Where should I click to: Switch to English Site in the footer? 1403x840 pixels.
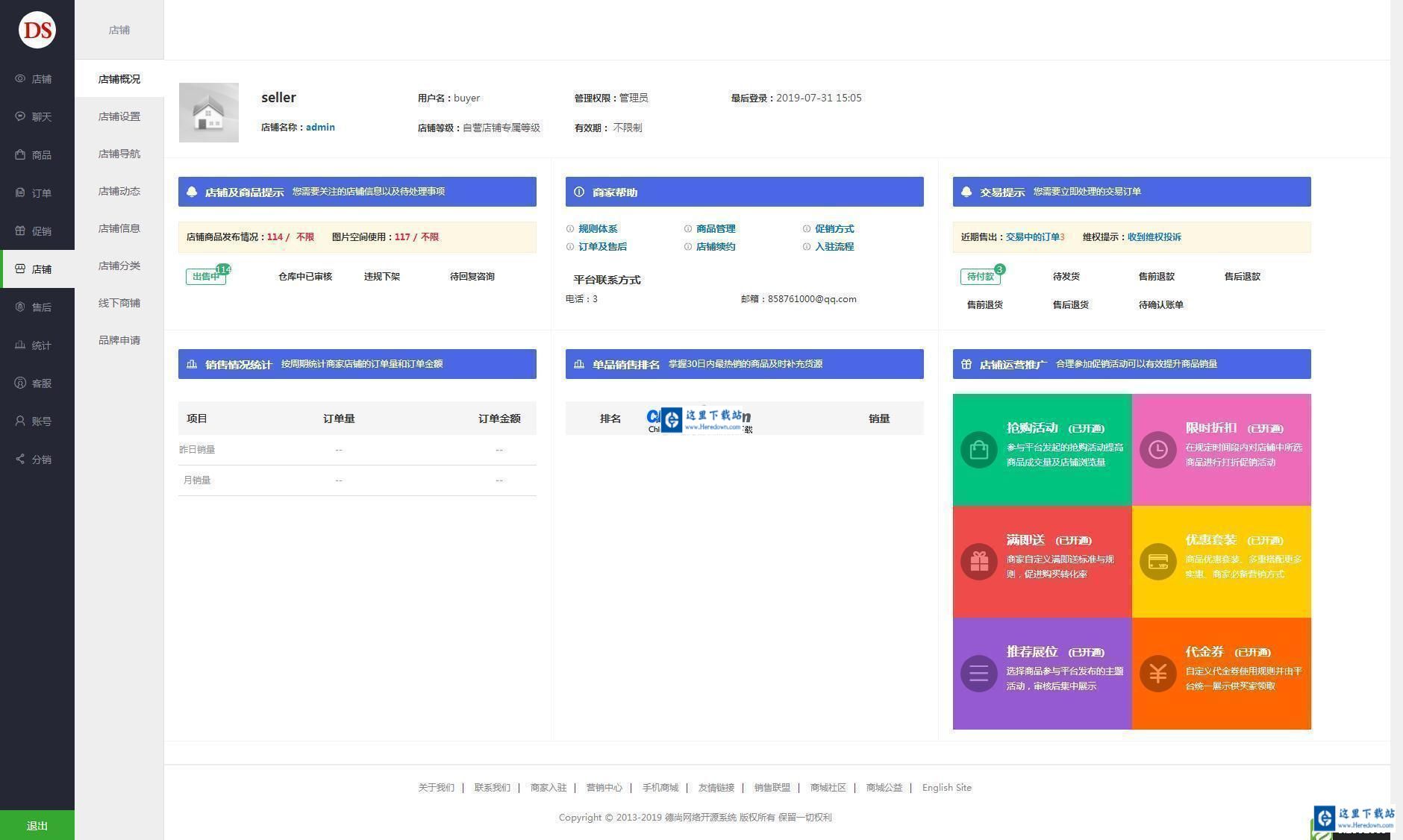click(x=946, y=787)
